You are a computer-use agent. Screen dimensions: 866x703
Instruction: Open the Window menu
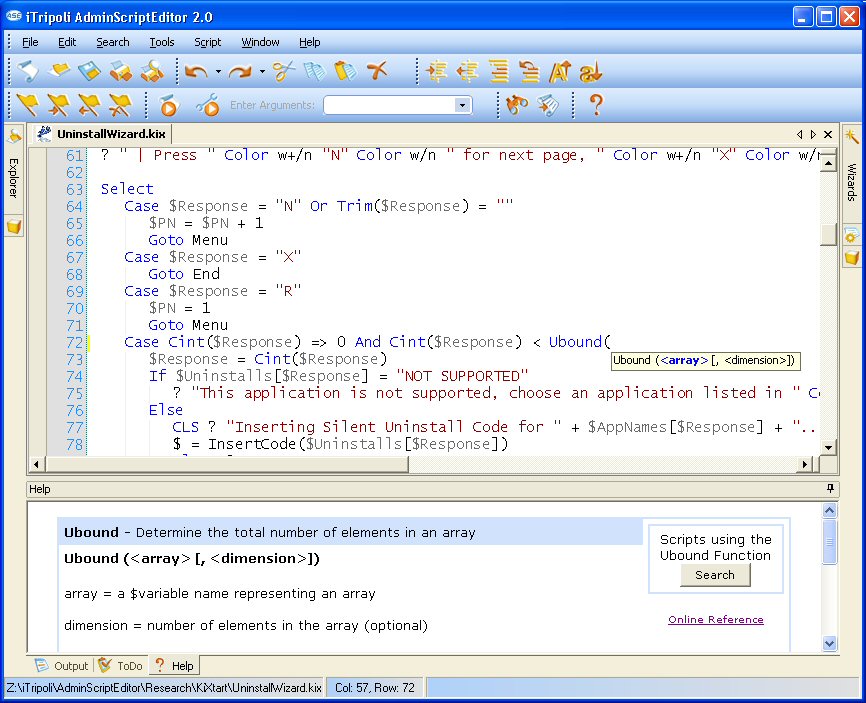(260, 42)
